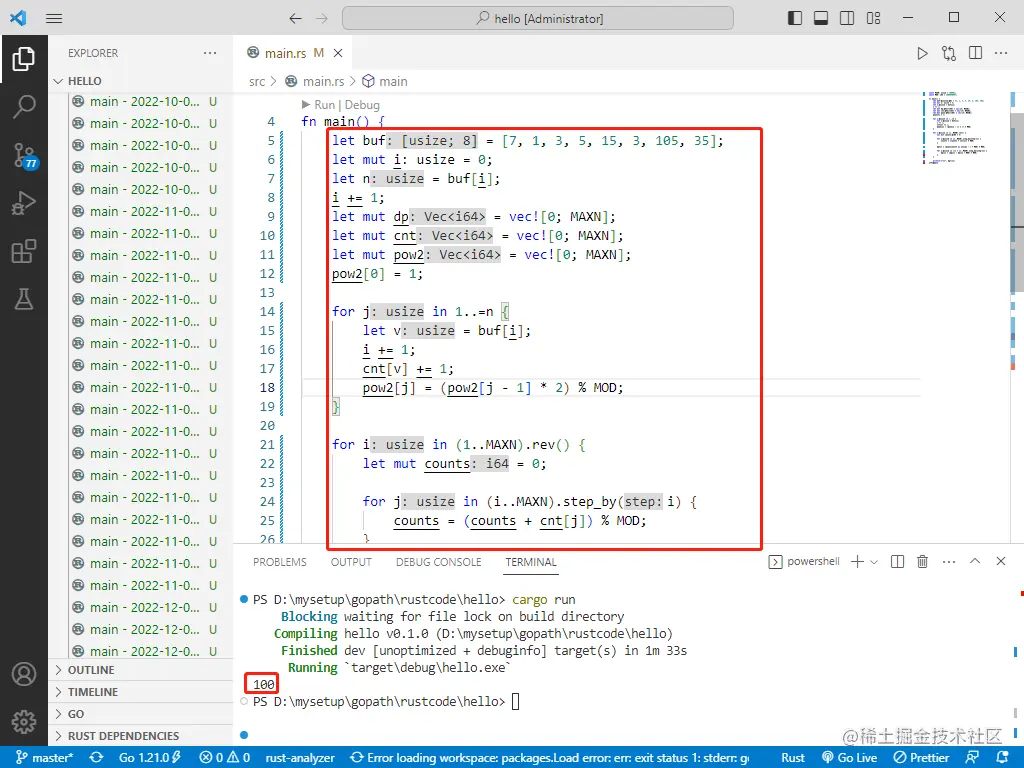The height and width of the screenshot is (768, 1024).
Task: Switch to the TERMINAL panel tab
Action: 531,562
